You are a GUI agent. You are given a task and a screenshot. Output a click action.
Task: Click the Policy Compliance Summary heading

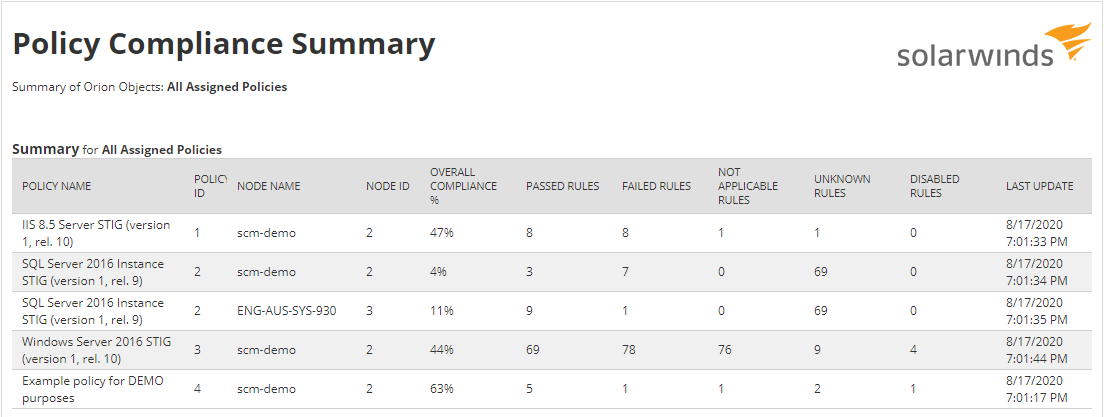tap(224, 44)
